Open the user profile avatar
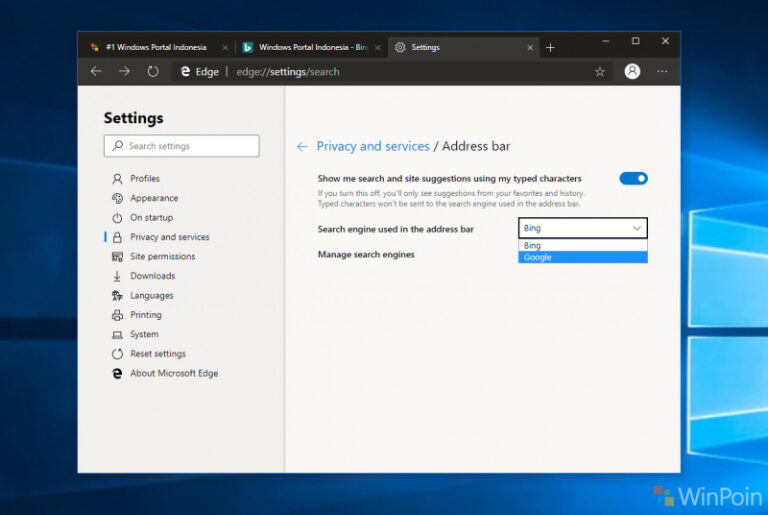The height and width of the screenshot is (515, 768). pyautogui.click(x=632, y=72)
